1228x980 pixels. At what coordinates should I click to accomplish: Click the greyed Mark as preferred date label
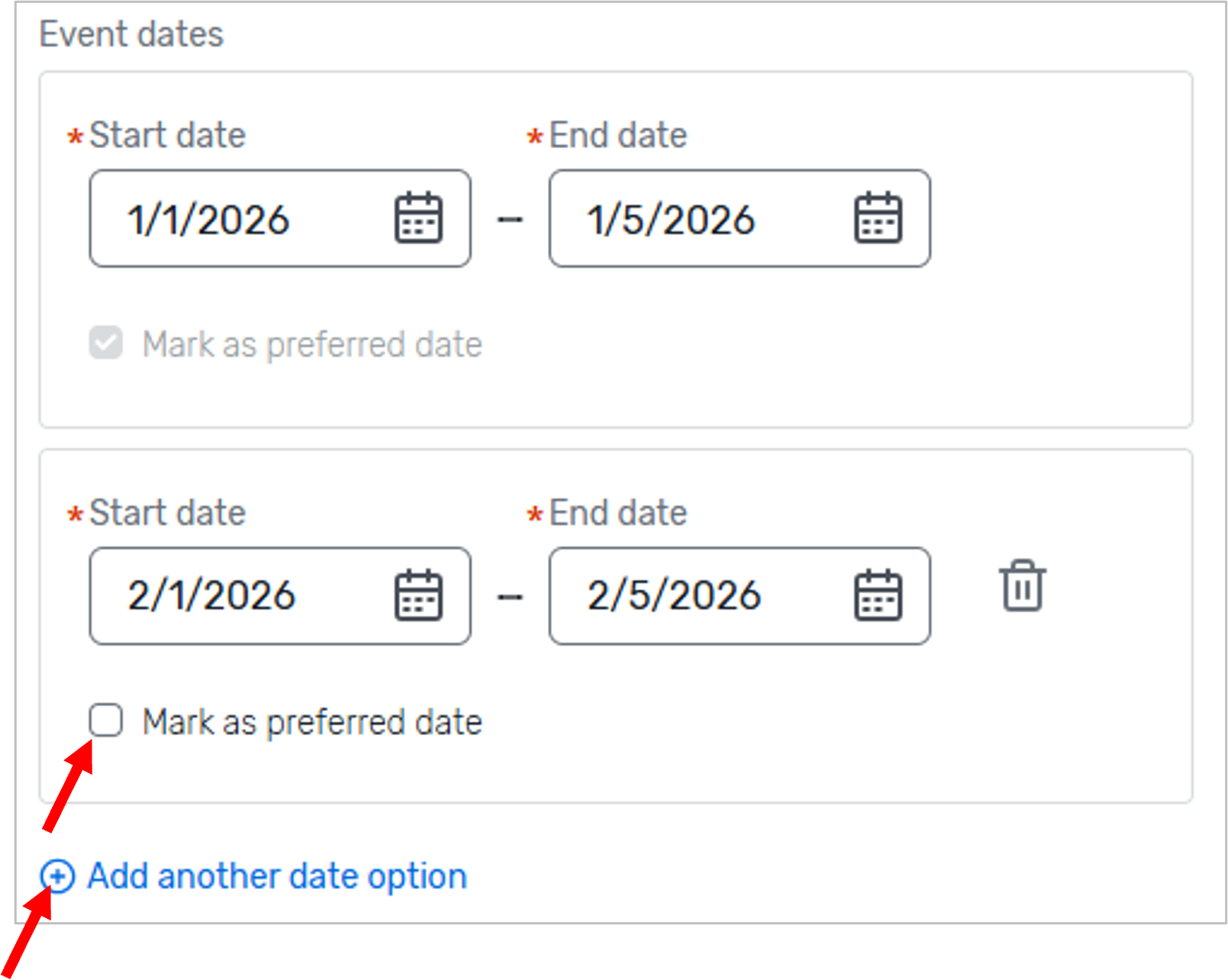point(312,344)
